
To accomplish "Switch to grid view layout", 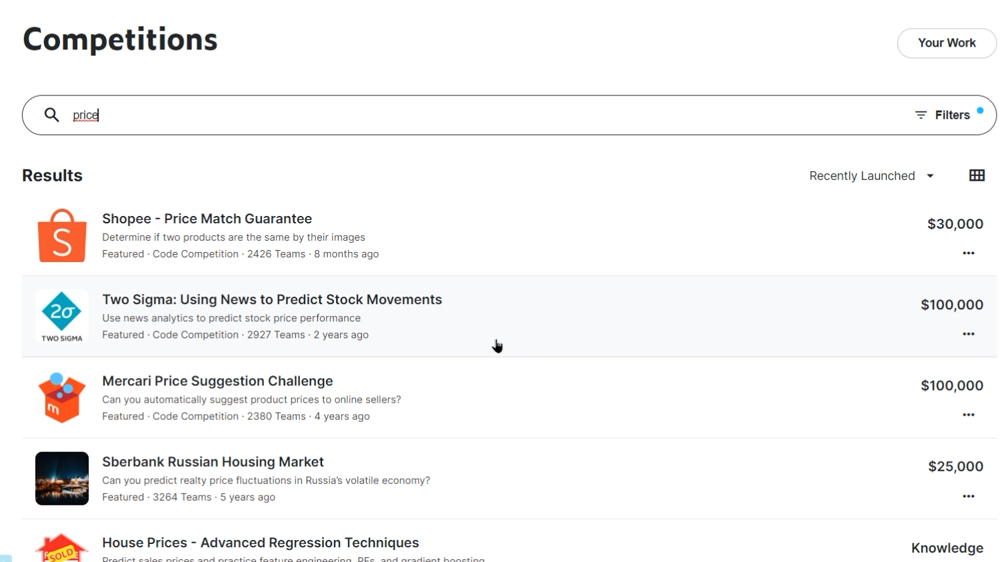I will (976, 176).
